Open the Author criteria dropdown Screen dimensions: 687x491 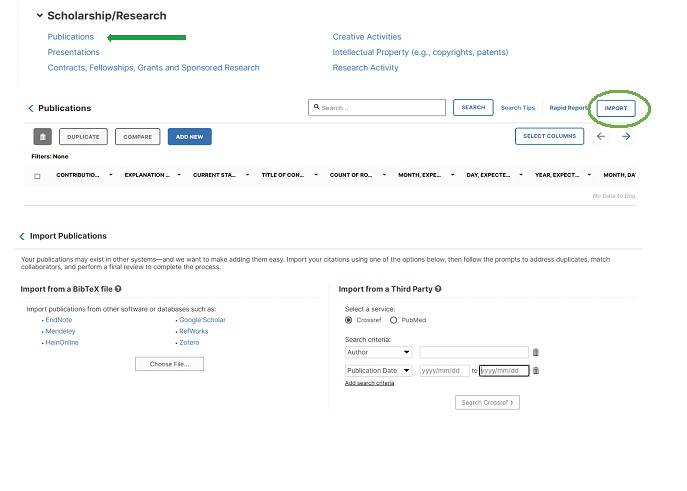tap(378, 352)
